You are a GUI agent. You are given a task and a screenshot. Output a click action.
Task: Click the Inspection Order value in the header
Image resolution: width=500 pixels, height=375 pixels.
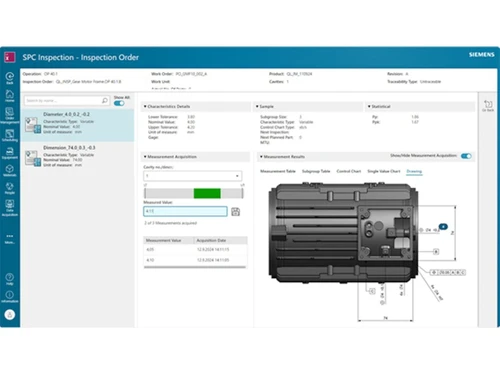click(89, 82)
